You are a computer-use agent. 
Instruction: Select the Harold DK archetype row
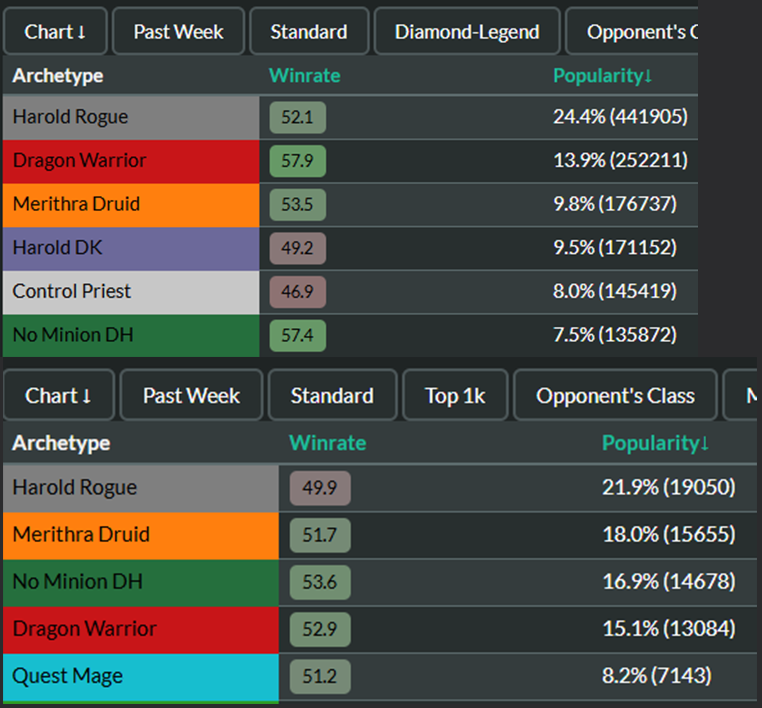pos(350,248)
